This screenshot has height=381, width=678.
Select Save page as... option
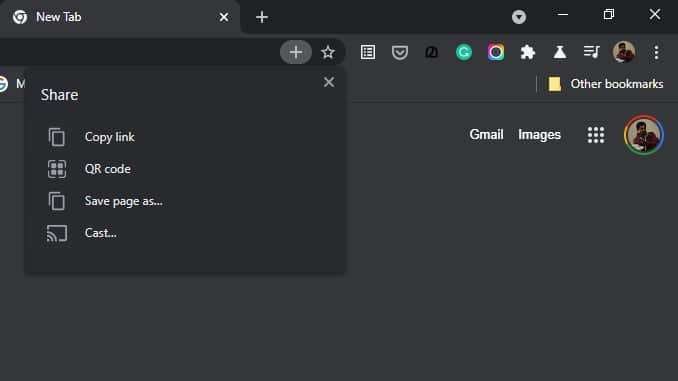coord(186,201)
